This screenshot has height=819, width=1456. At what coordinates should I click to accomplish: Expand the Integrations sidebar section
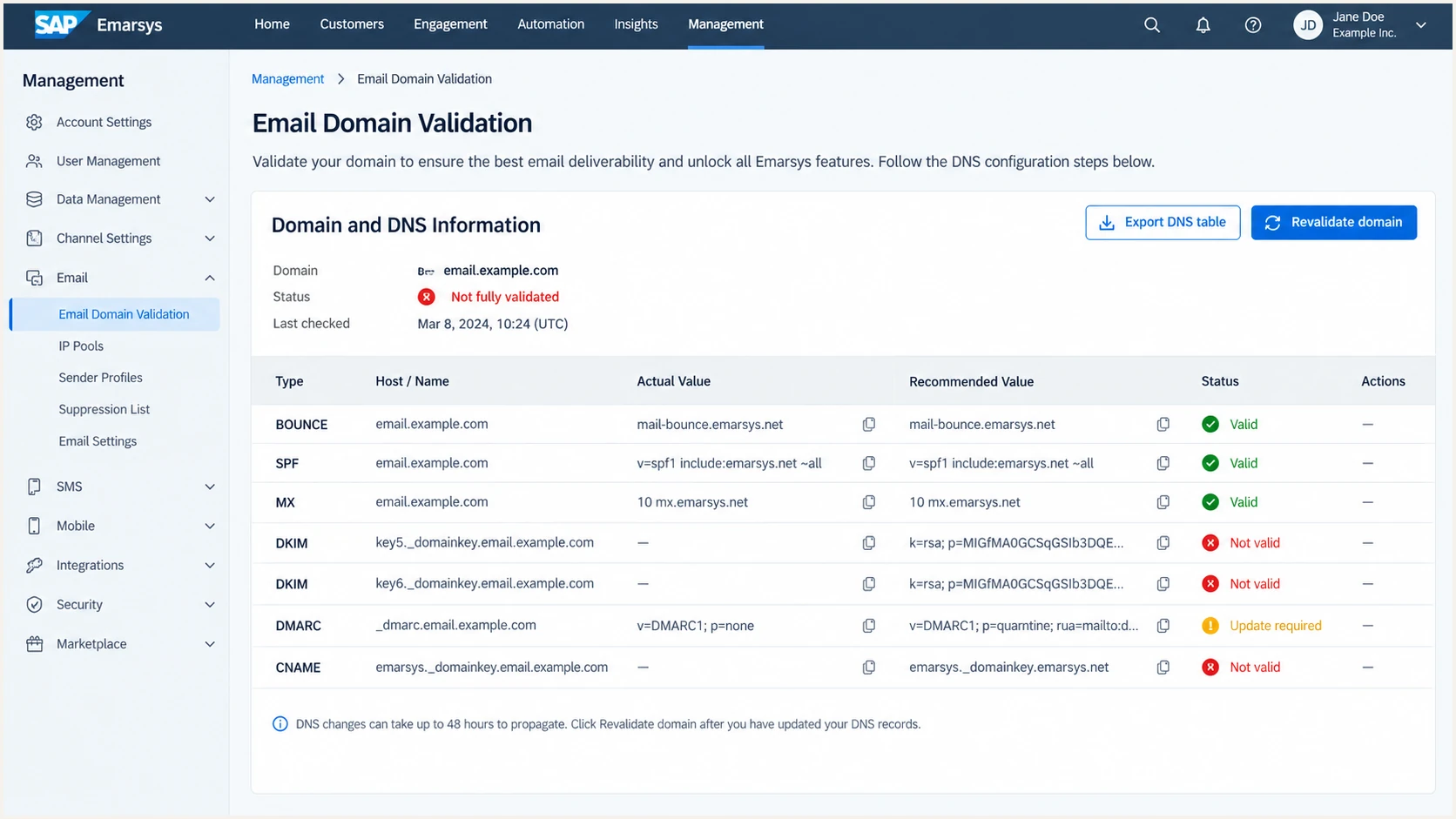click(210, 566)
